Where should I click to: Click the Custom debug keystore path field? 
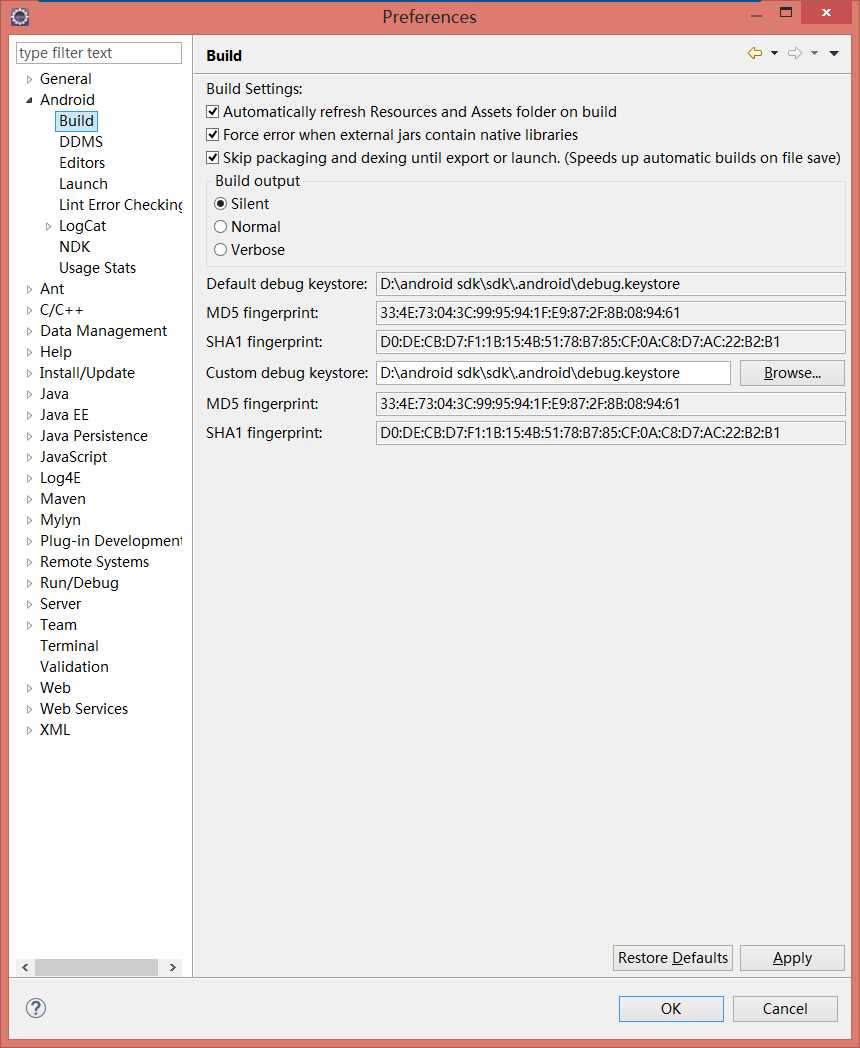[553, 373]
